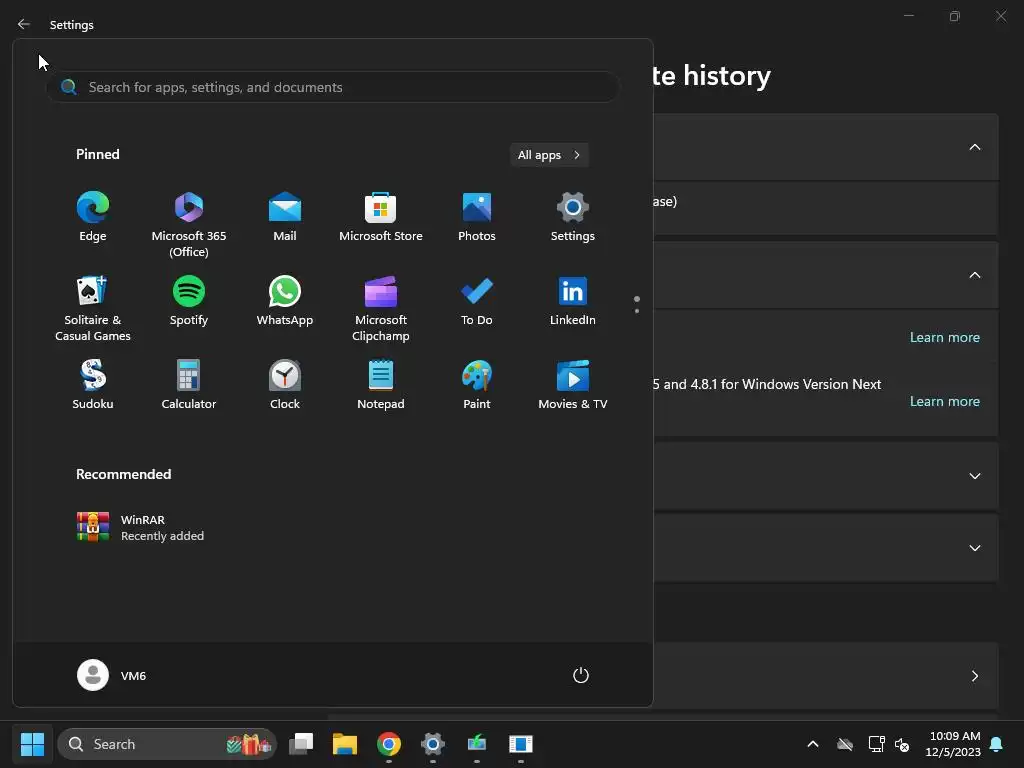
Task: Collapse the first update history section
Action: (974, 147)
